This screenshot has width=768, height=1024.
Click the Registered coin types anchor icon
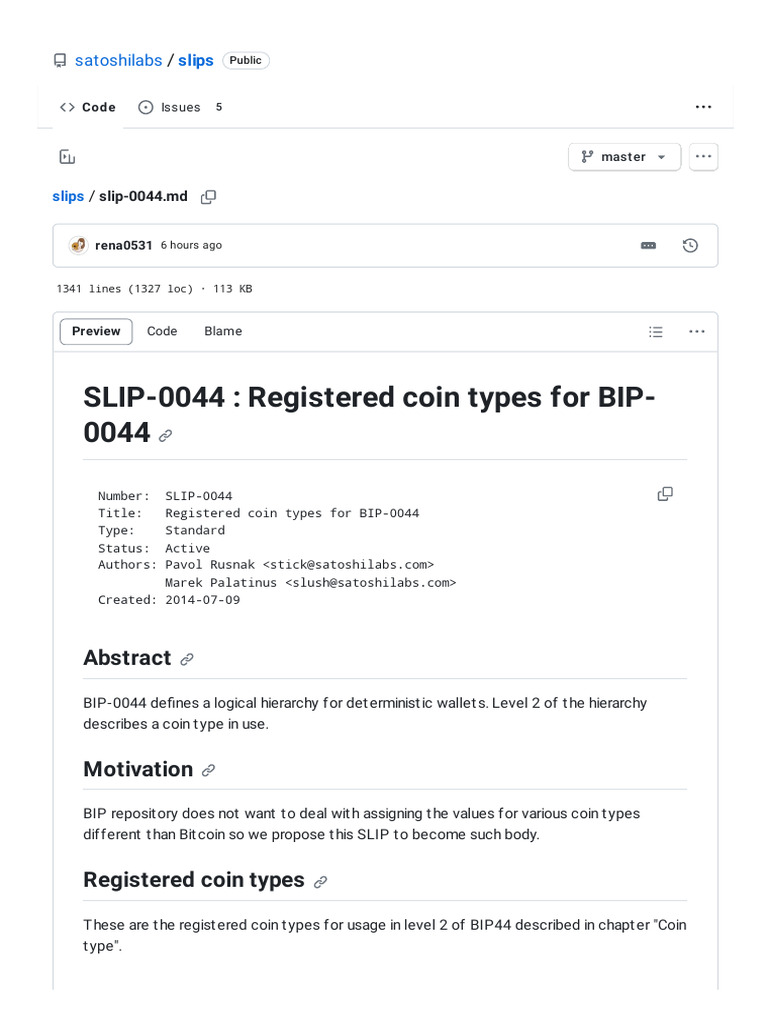point(320,882)
